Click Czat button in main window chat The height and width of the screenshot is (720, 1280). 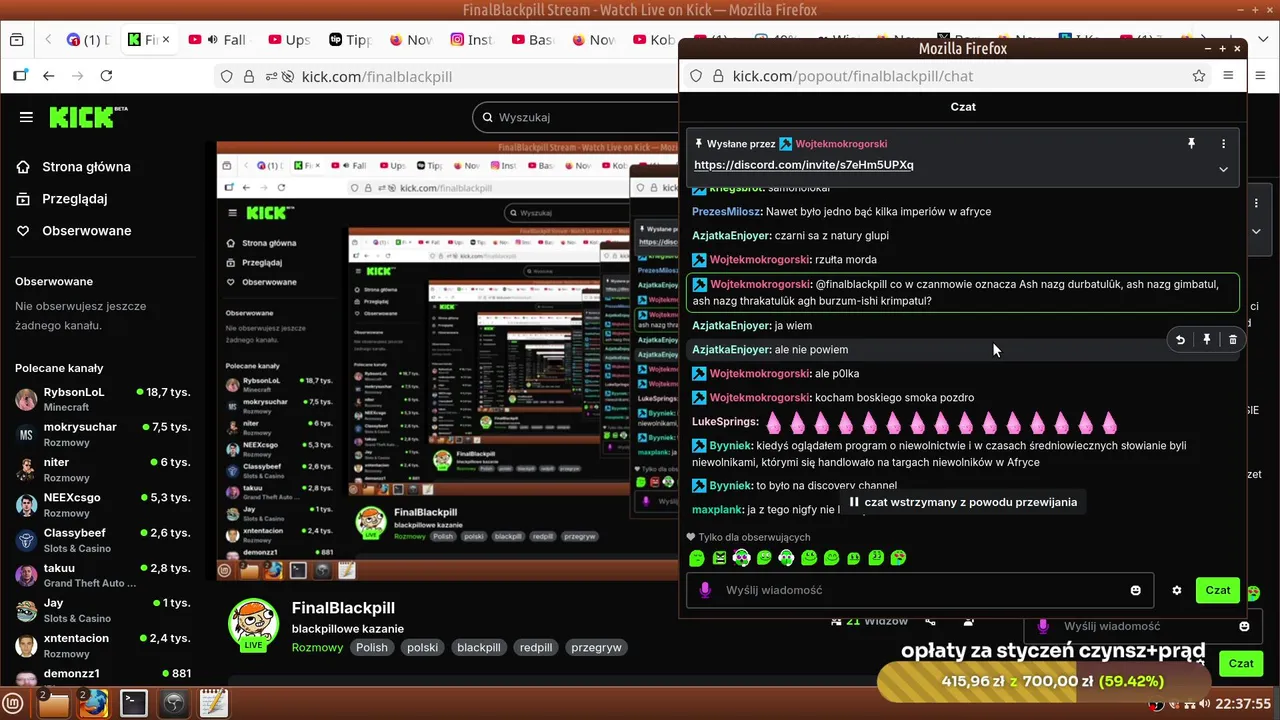pyautogui.click(x=1240, y=663)
